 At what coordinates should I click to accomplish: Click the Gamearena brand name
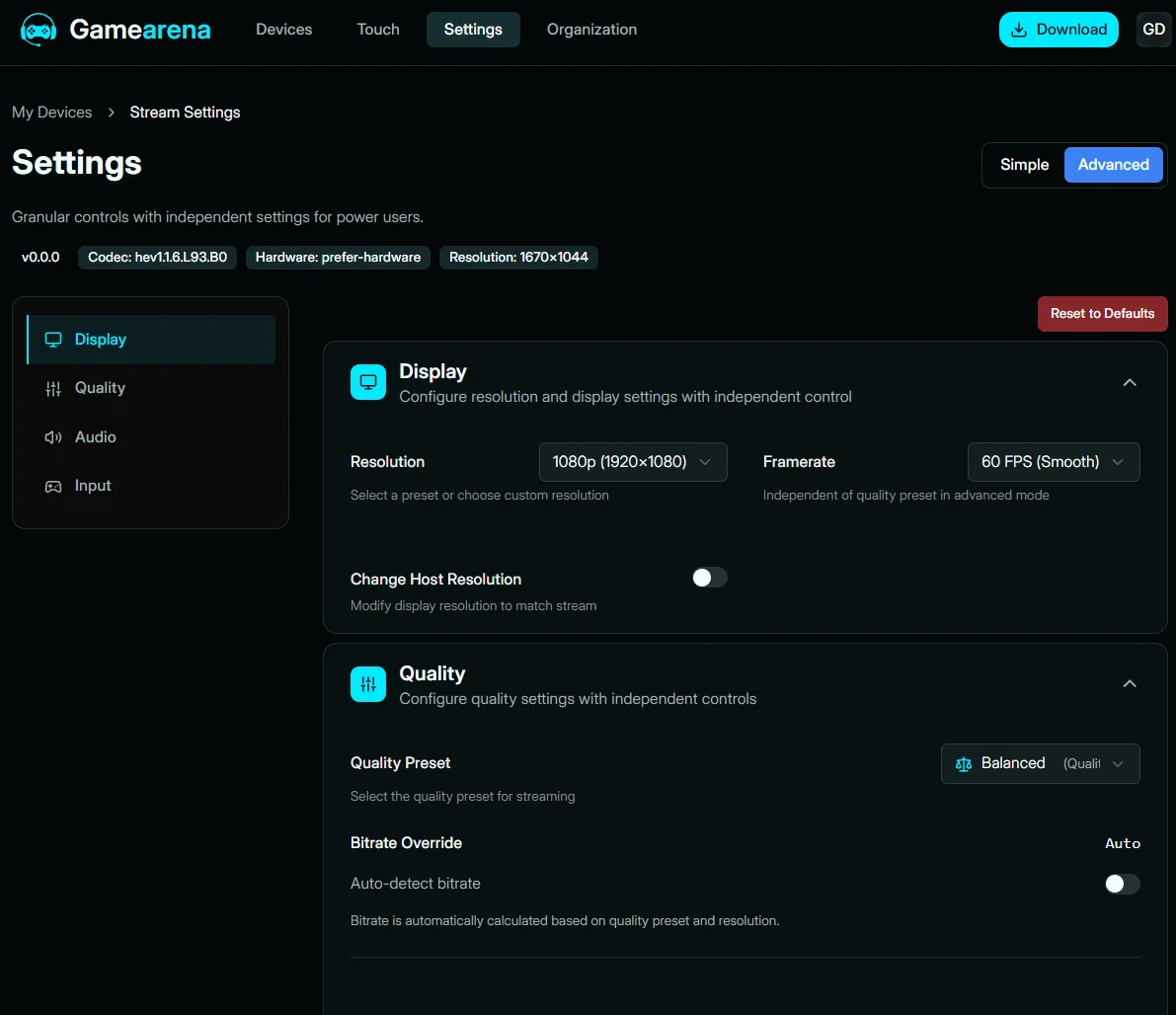pyautogui.click(x=140, y=30)
